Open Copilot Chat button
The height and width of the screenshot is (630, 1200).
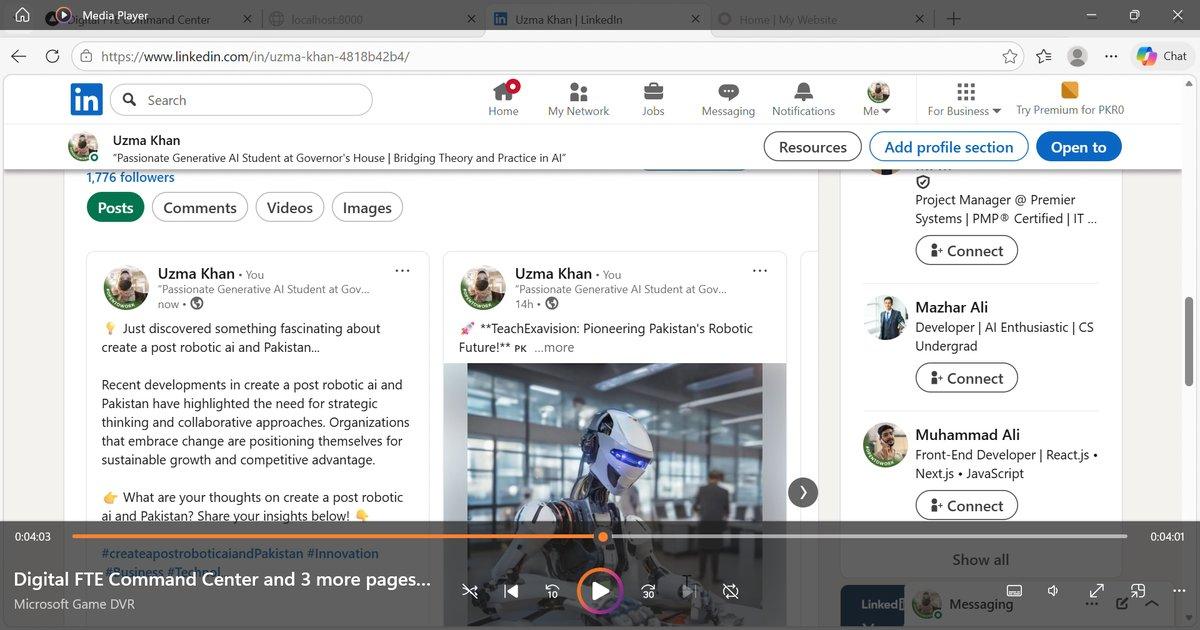pos(1161,57)
